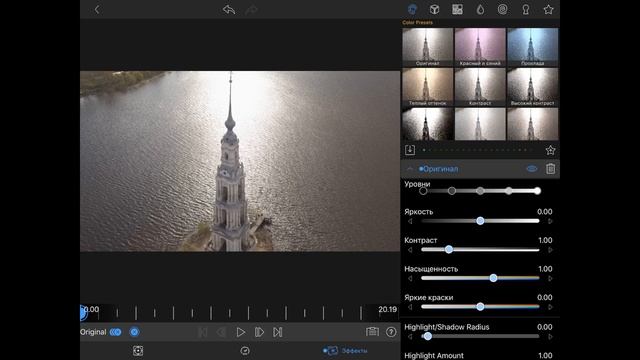Decrease Highlight/Shadow Radius with left arrow
640x360 pixels.
pos(410,337)
